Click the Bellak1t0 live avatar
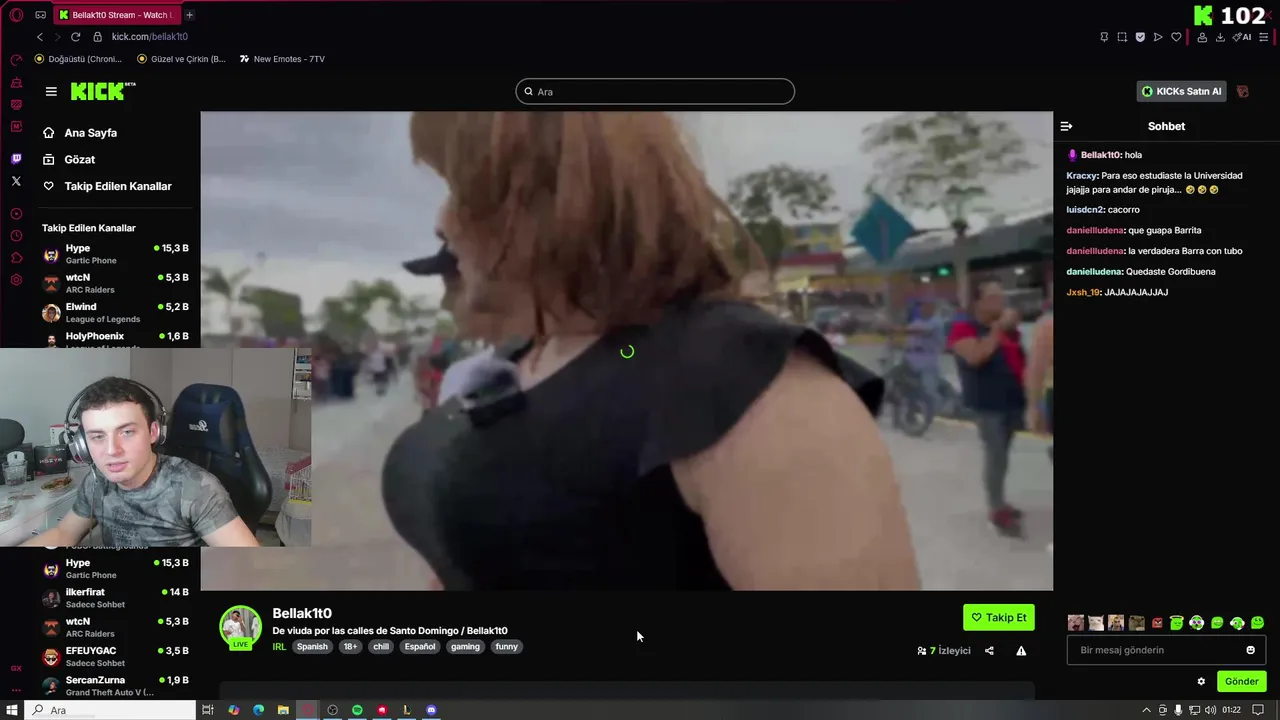1280x720 pixels. coord(240,627)
